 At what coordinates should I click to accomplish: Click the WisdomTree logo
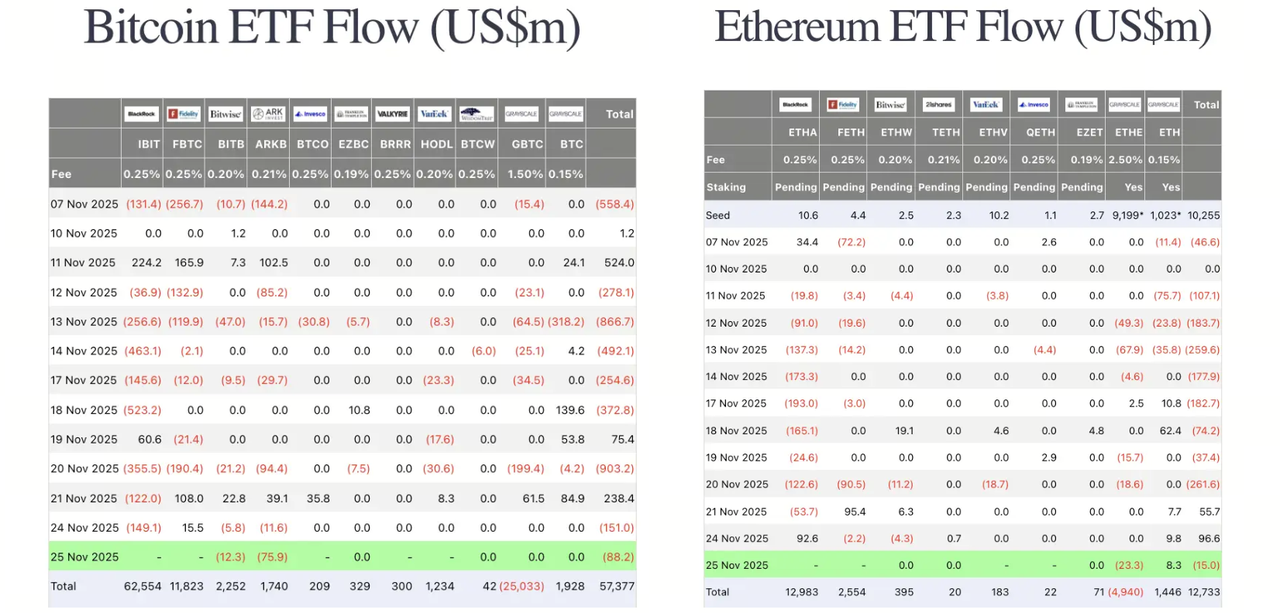pos(476,114)
